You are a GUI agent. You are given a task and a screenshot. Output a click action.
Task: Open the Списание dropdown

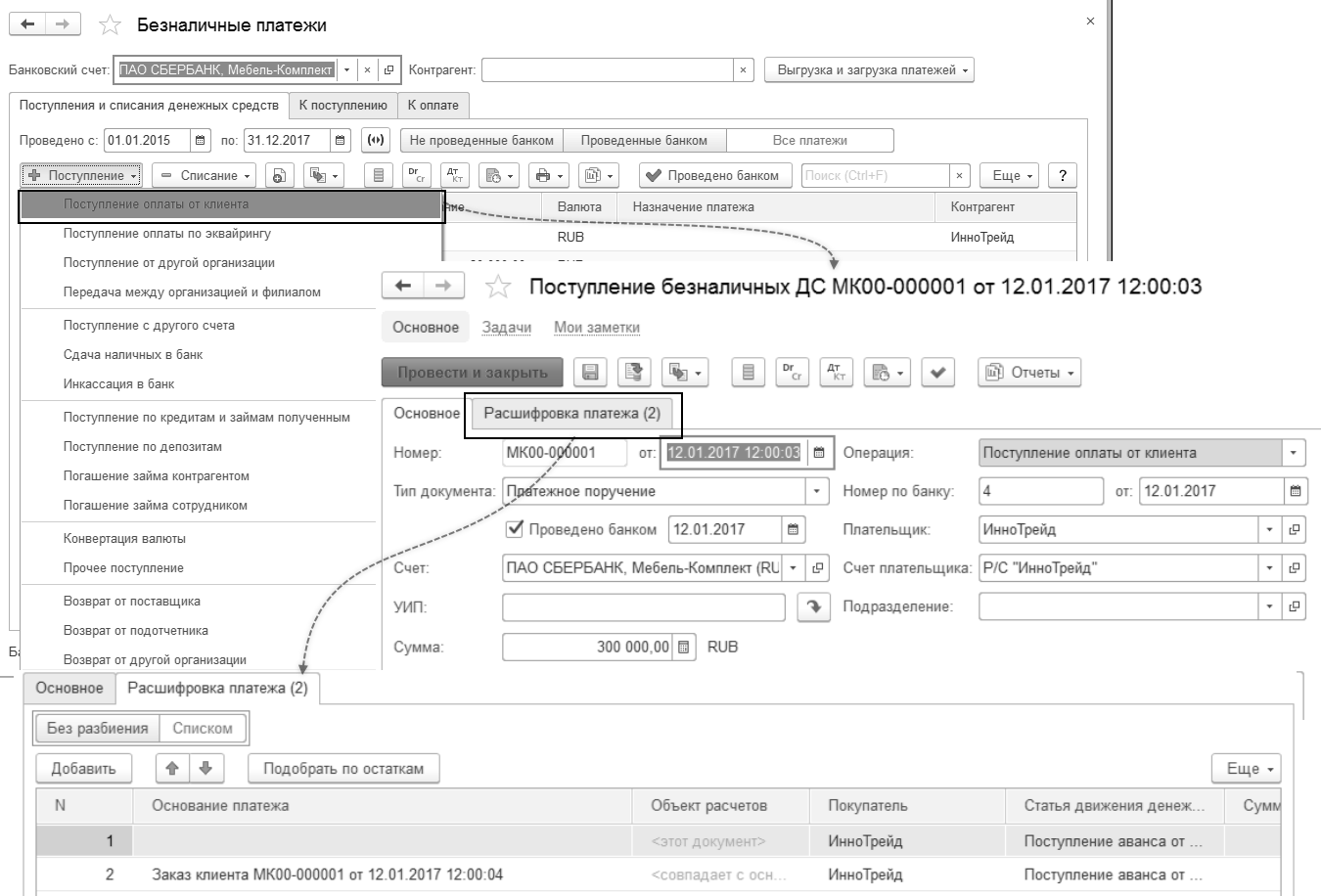click(205, 176)
